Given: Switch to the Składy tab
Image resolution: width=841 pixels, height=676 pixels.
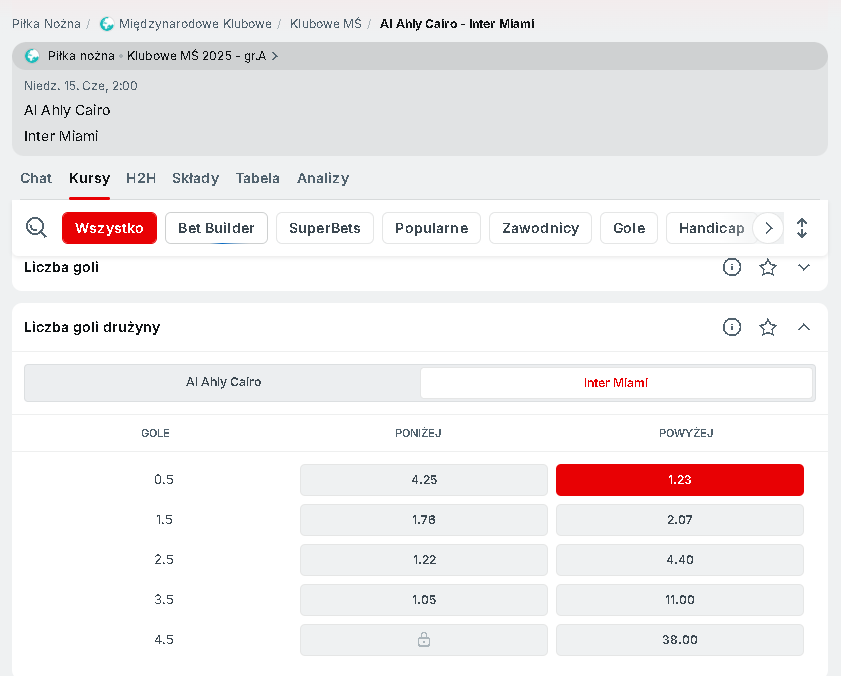Looking at the screenshot, I should [x=196, y=178].
